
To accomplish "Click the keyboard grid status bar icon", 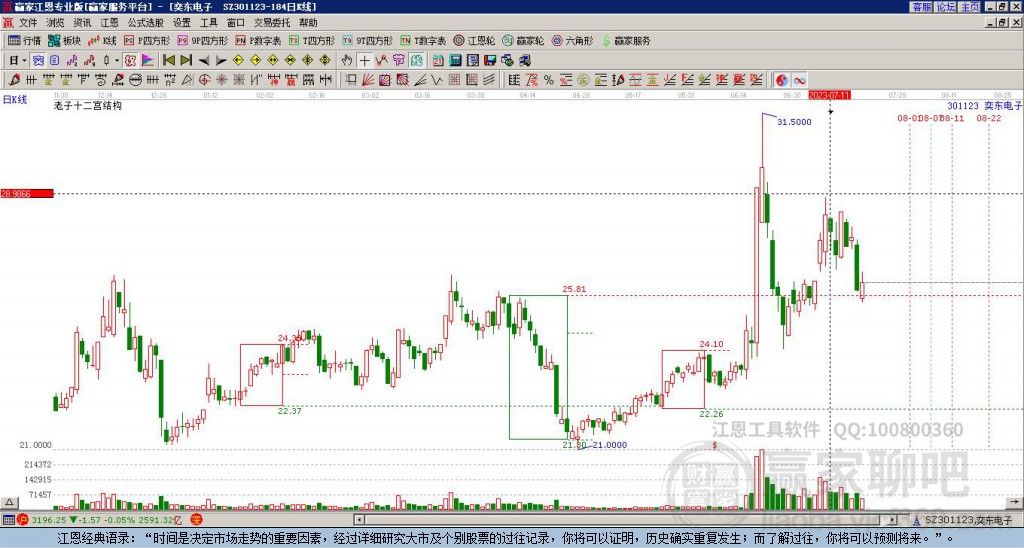I will click(8, 520).
